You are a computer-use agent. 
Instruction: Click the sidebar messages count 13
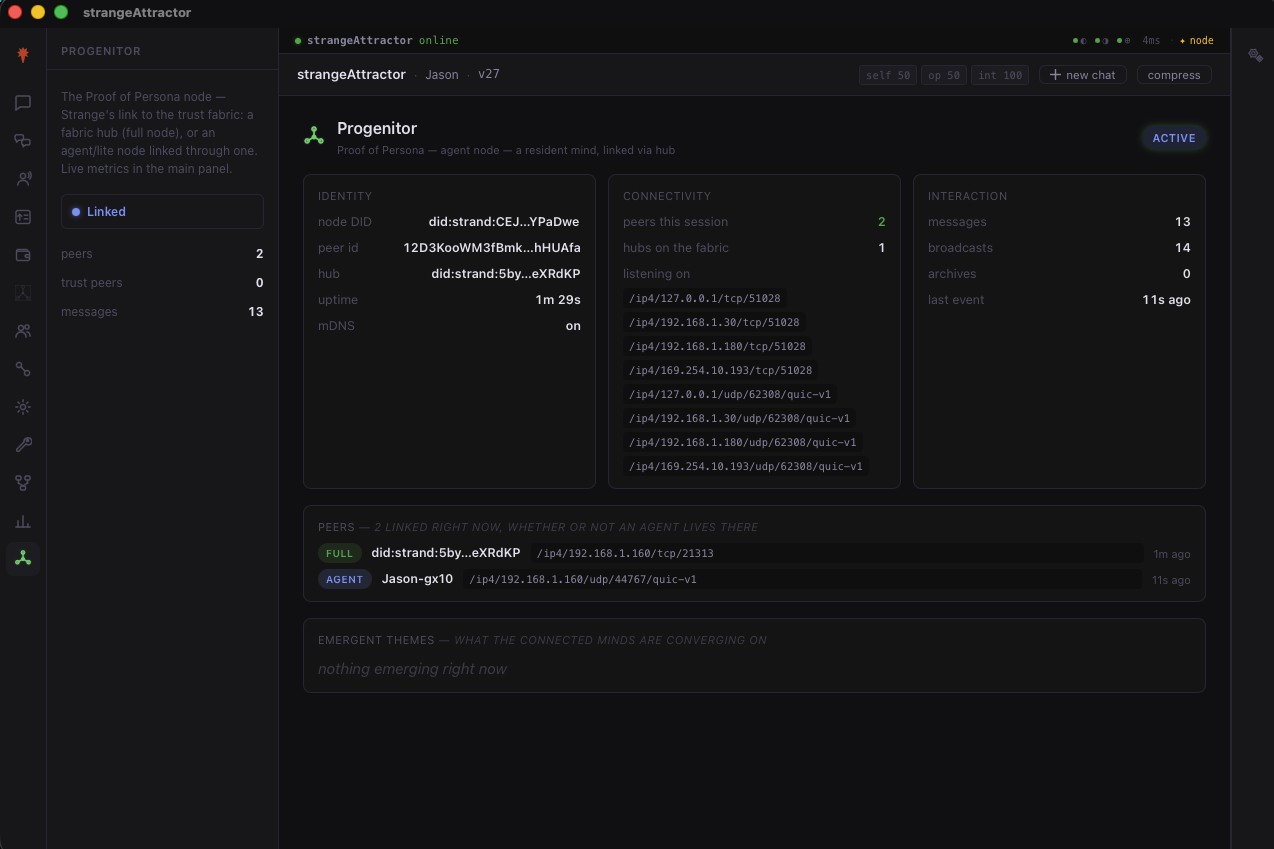[256, 312]
